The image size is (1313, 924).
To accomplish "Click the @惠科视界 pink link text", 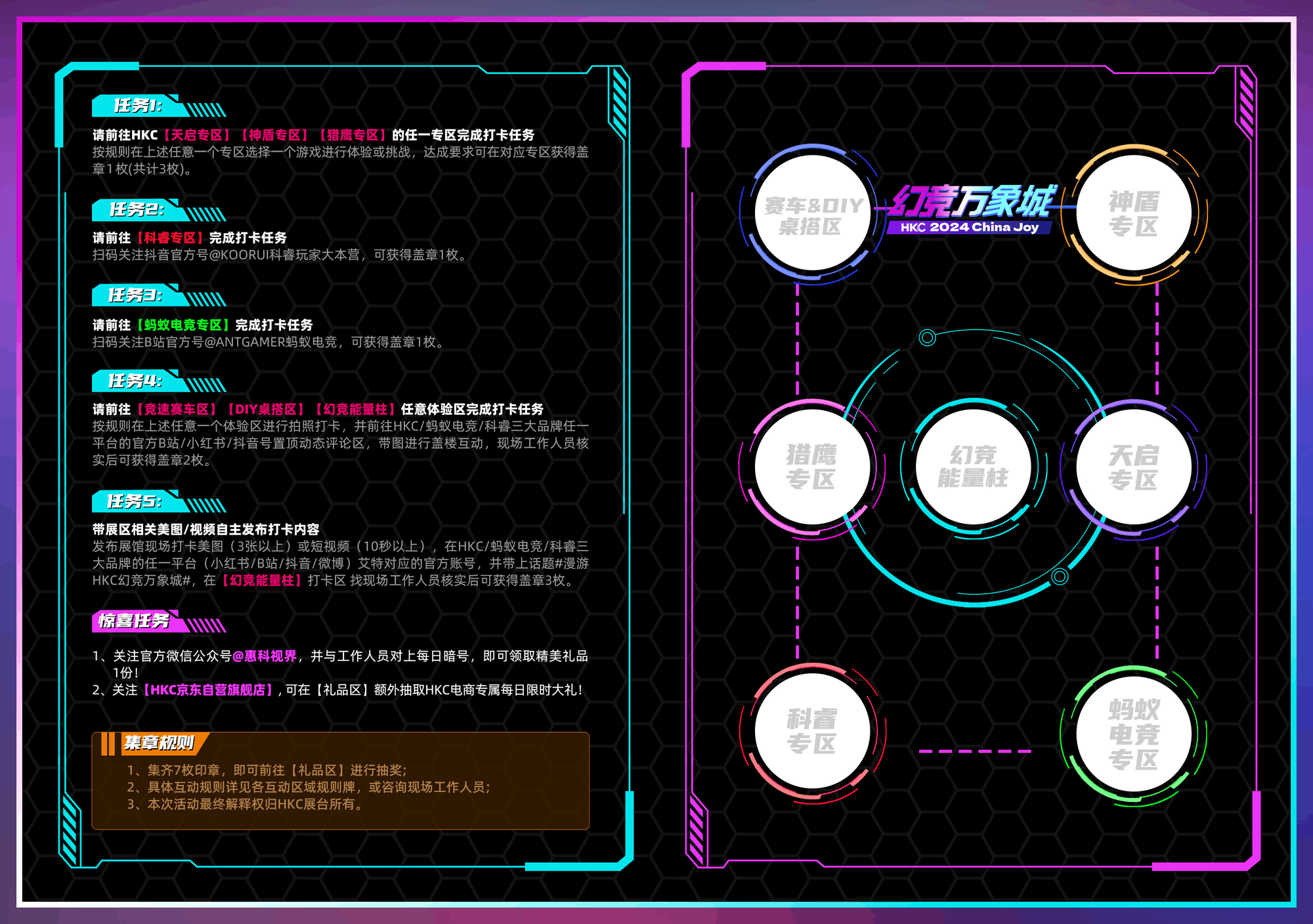I will click(x=264, y=656).
